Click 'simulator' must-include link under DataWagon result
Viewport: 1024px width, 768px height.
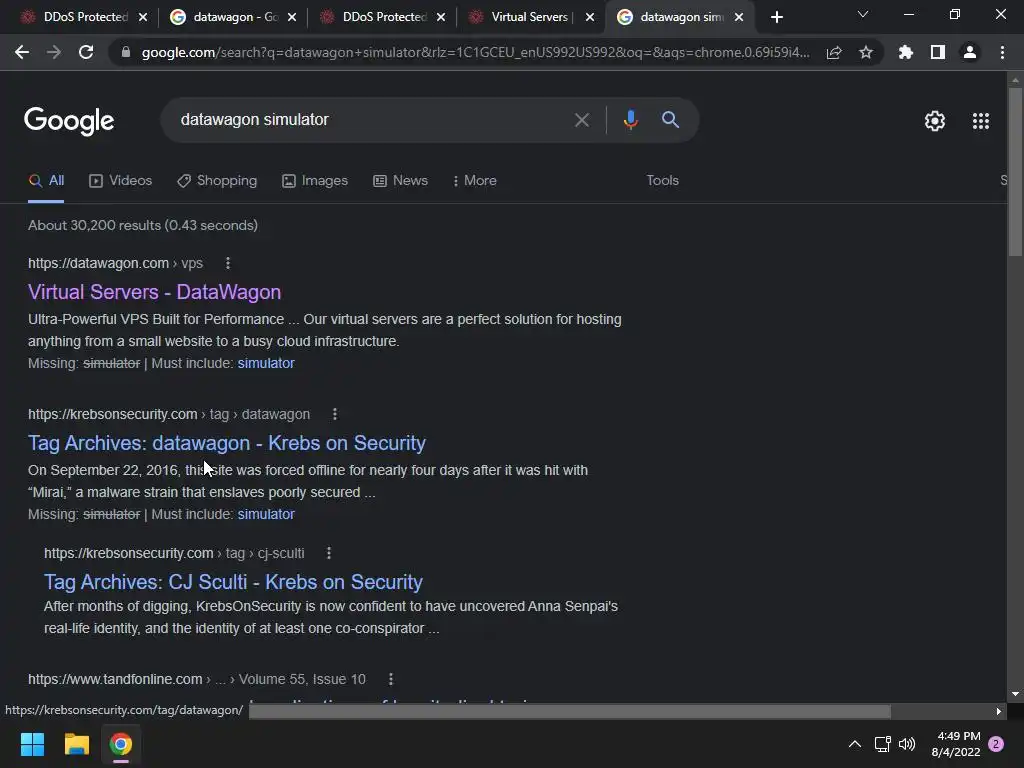coord(266,363)
